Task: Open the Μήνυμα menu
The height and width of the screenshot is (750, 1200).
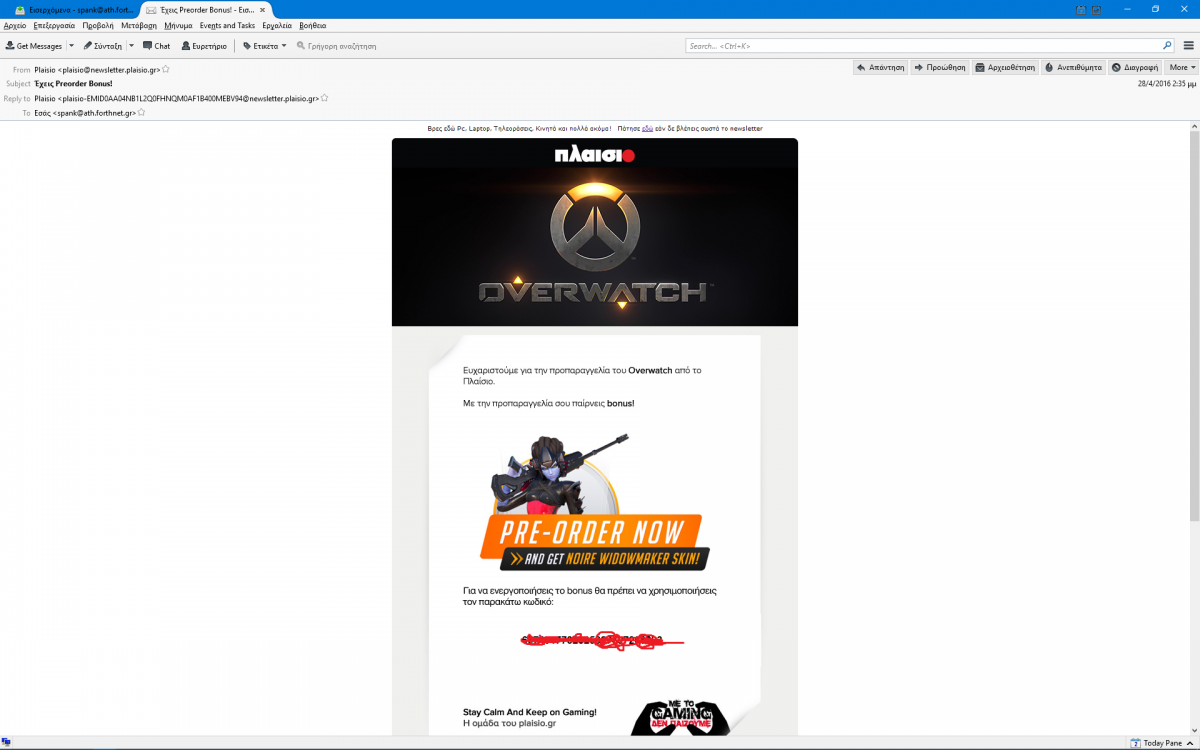Action: pyautogui.click(x=178, y=25)
